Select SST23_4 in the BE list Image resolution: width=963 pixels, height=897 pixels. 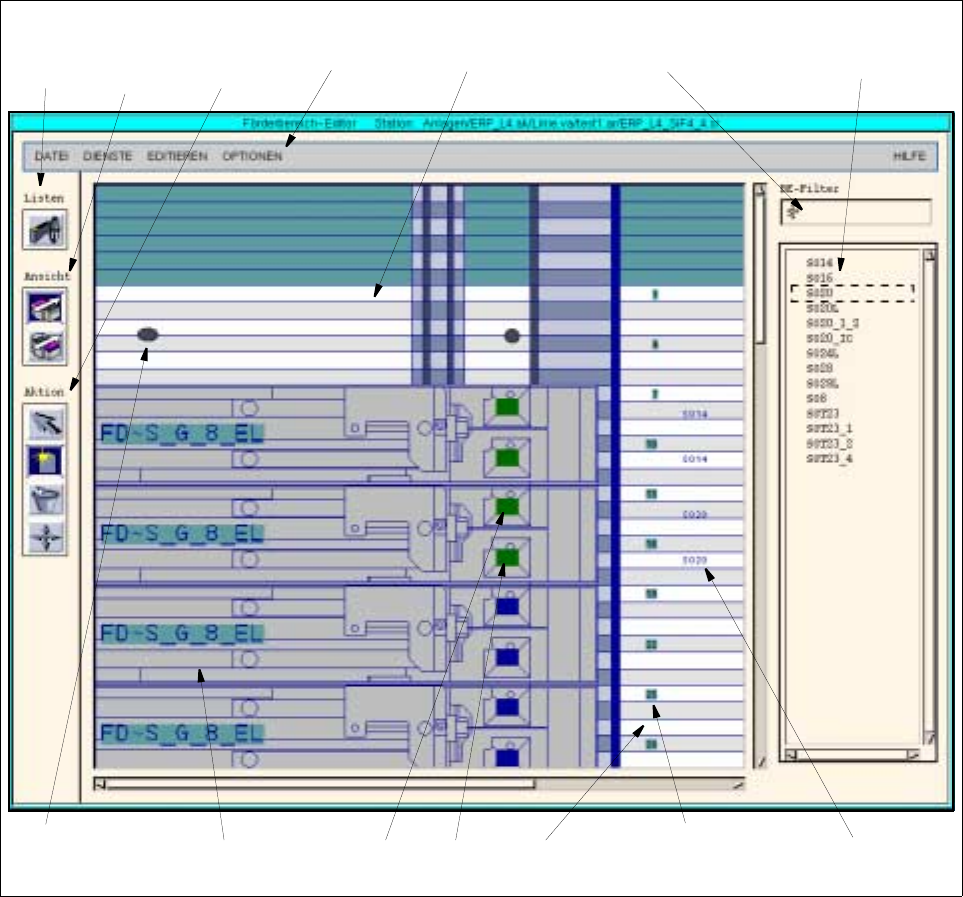829,459
